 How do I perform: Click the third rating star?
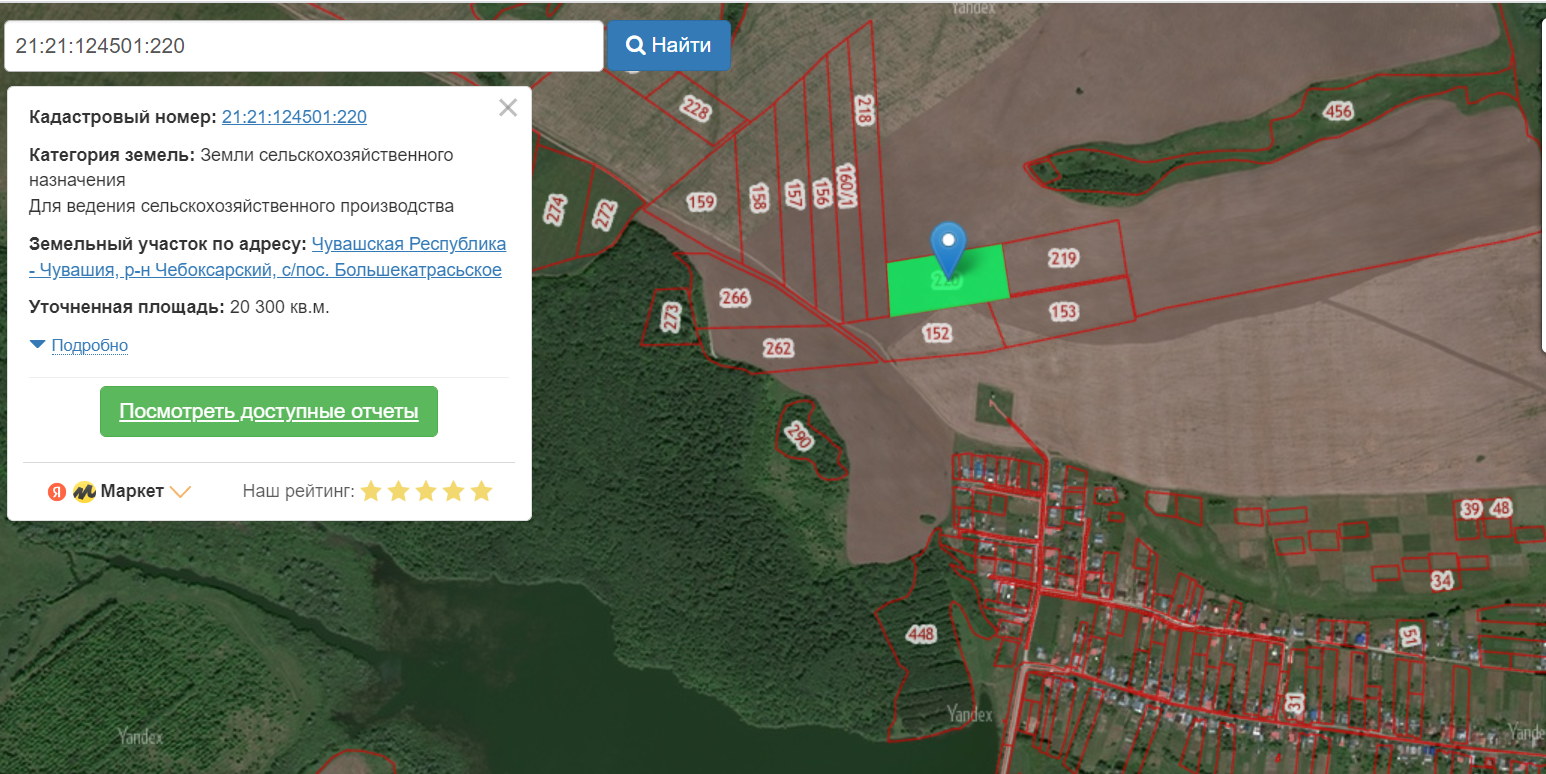click(427, 491)
